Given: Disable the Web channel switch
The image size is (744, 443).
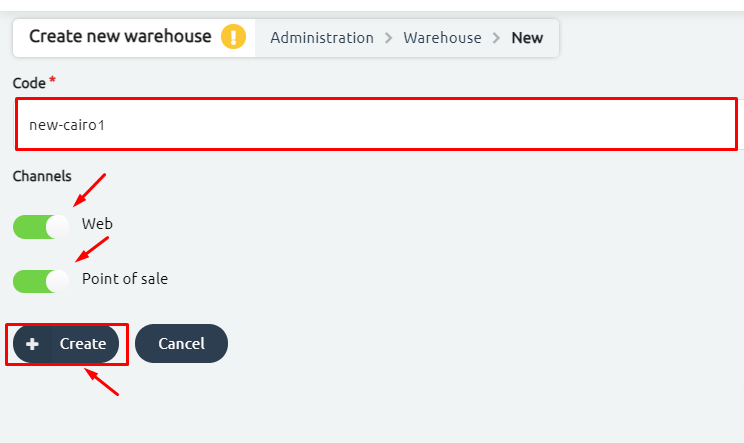Looking at the screenshot, I should [x=41, y=227].
